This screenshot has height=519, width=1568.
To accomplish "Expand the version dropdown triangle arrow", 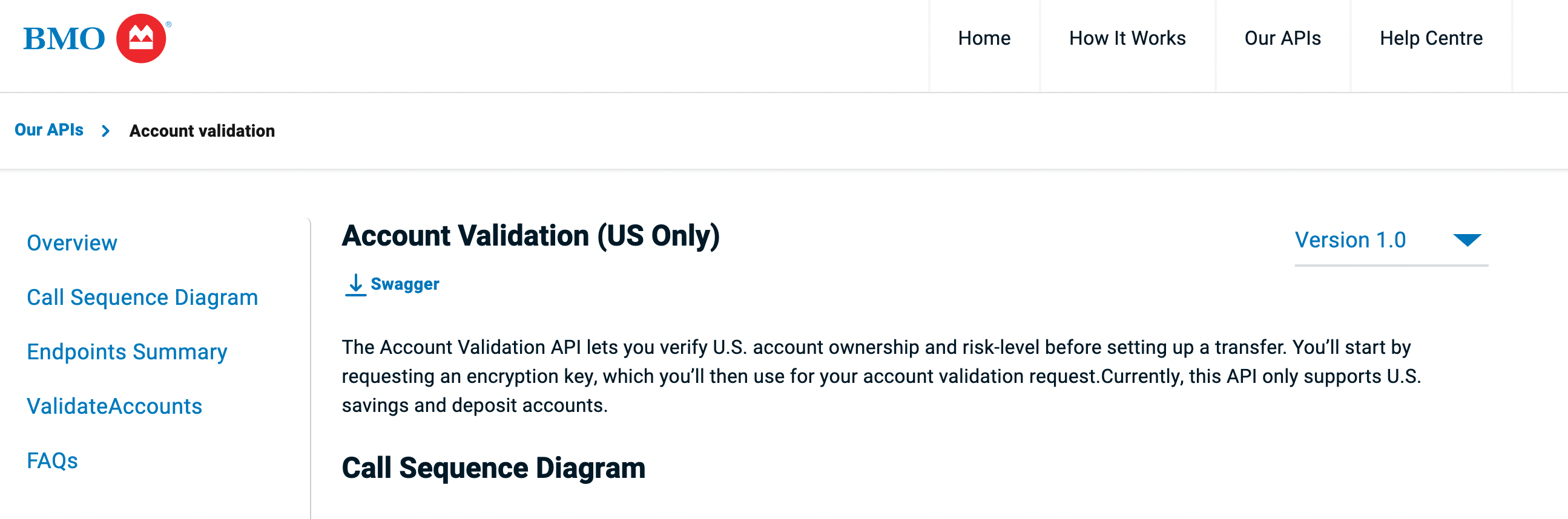I will pyautogui.click(x=1467, y=240).
